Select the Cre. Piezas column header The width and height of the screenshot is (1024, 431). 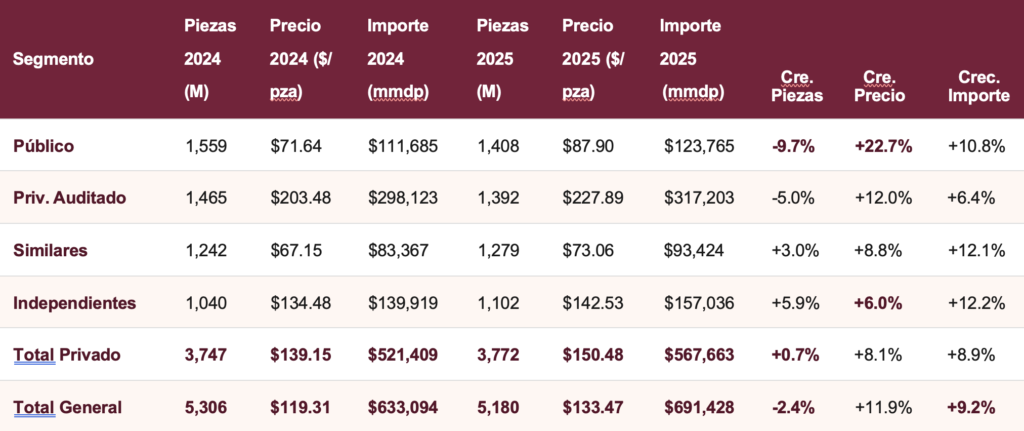(x=795, y=86)
